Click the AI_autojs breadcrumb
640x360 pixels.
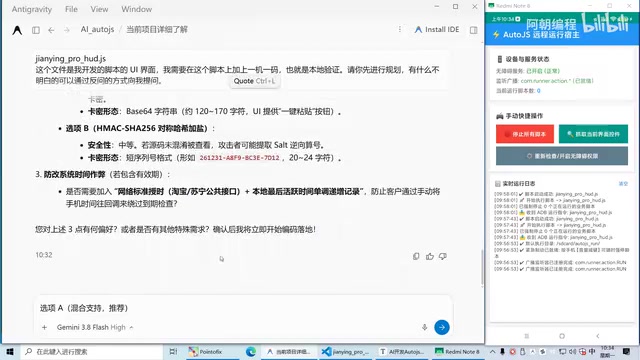click(x=97, y=29)
